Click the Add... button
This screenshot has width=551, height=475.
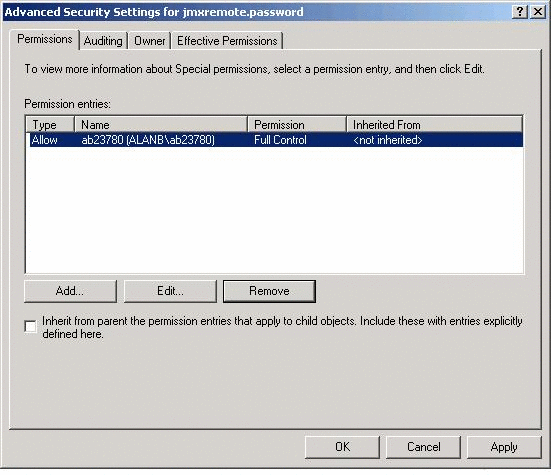click(70, 291)
